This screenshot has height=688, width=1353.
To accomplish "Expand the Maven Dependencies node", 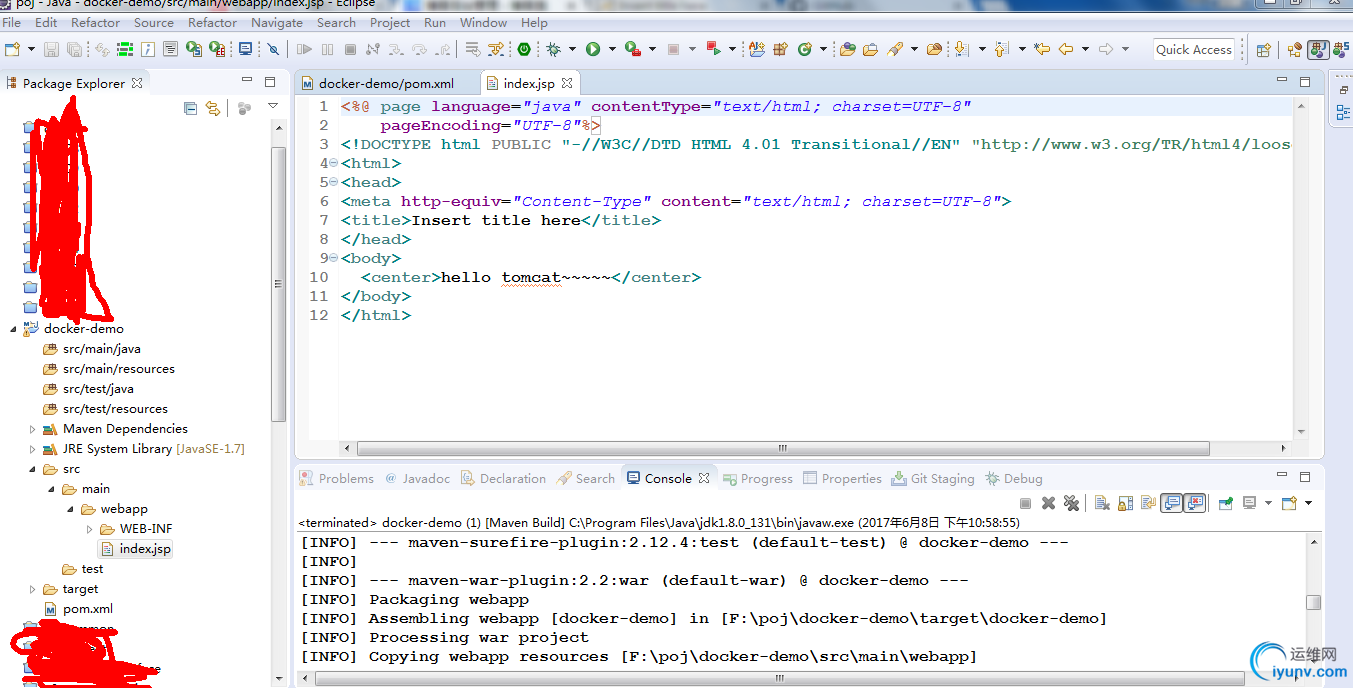I will point(32,429).
